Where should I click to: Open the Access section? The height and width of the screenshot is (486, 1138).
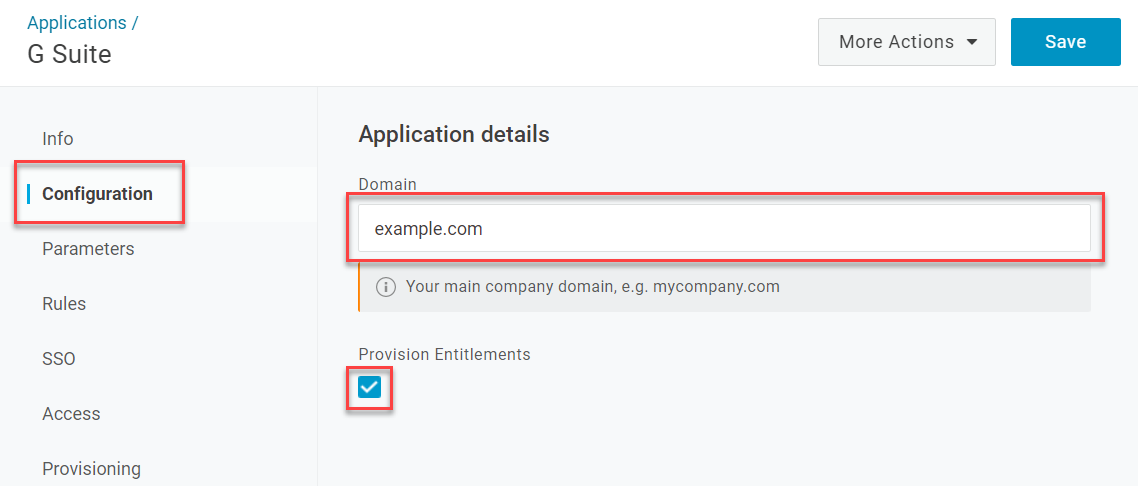(71, 414)
